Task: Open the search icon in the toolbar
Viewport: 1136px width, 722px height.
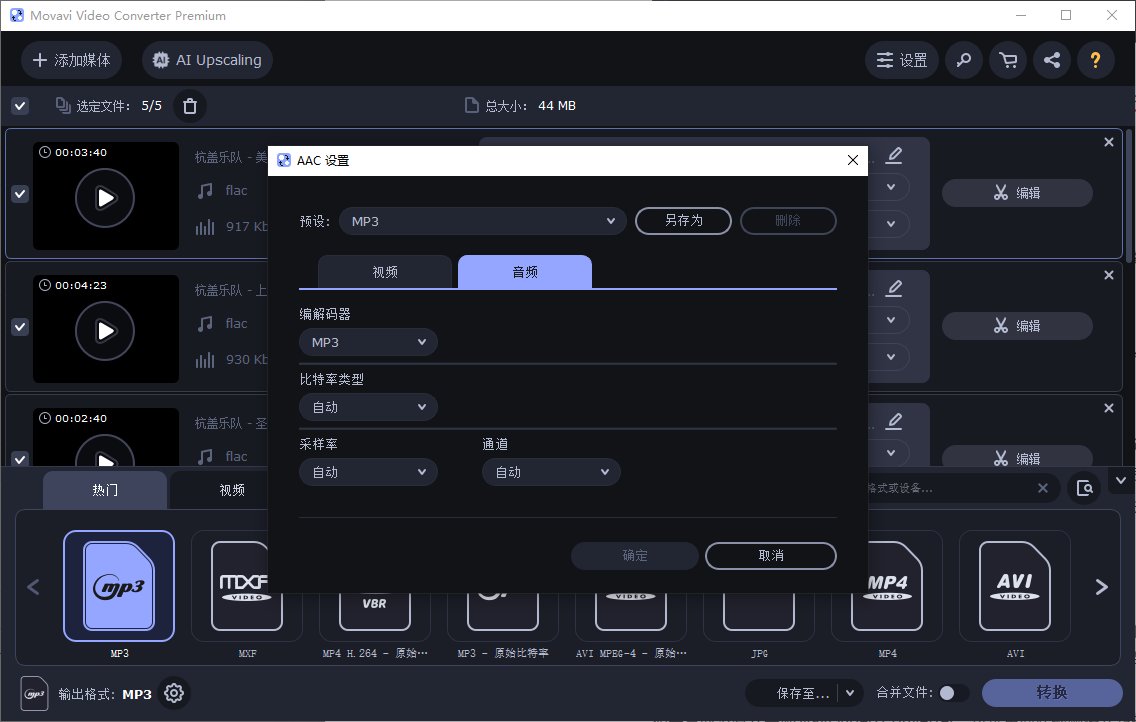Action: click(964, 60)
